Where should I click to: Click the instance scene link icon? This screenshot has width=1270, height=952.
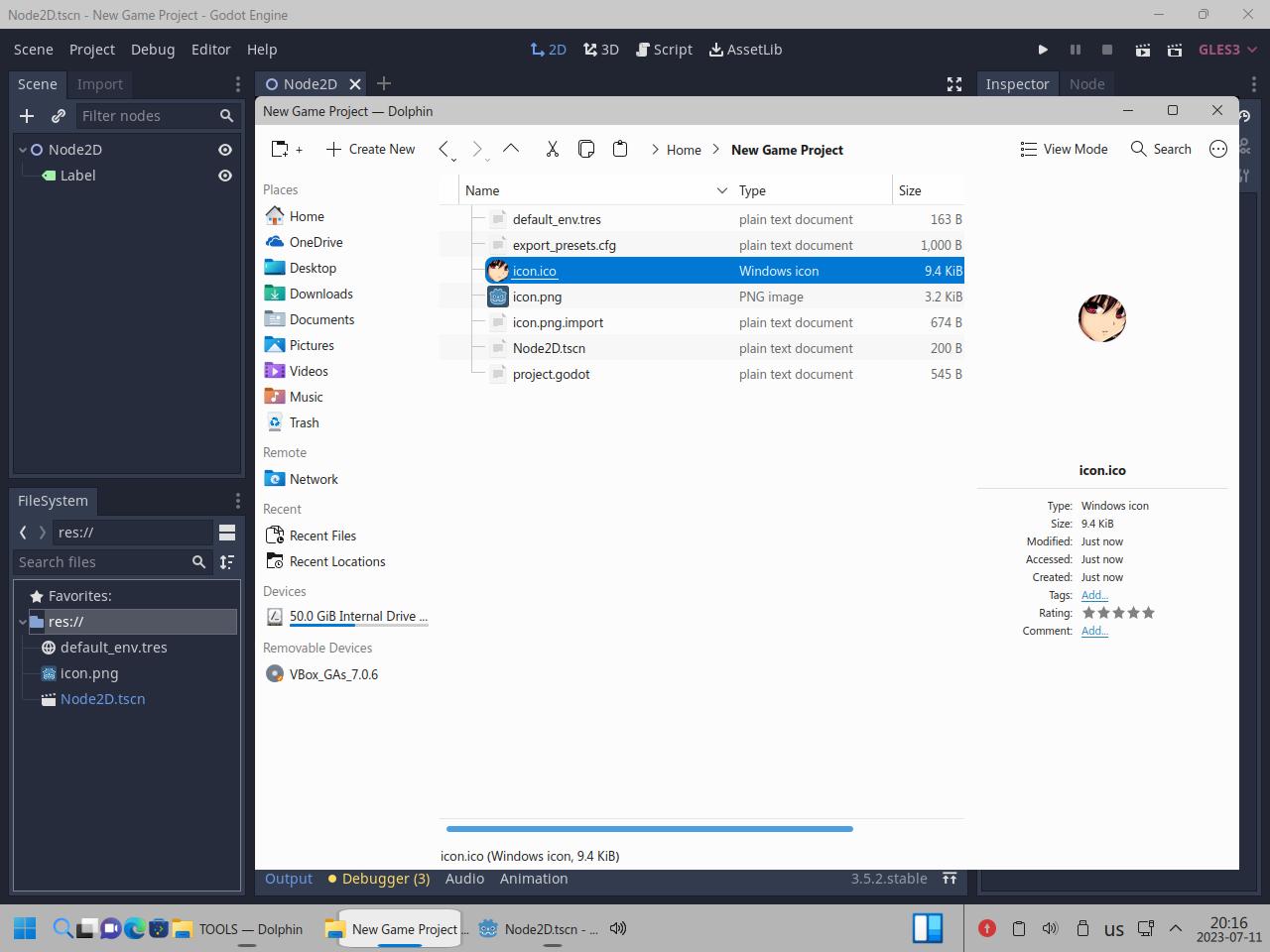pos(59,116)
